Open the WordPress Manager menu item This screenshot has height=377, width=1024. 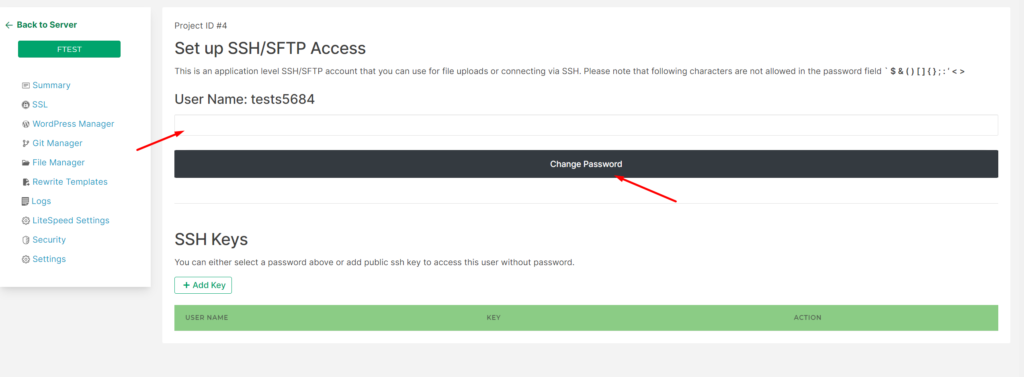tap(68, 123)
